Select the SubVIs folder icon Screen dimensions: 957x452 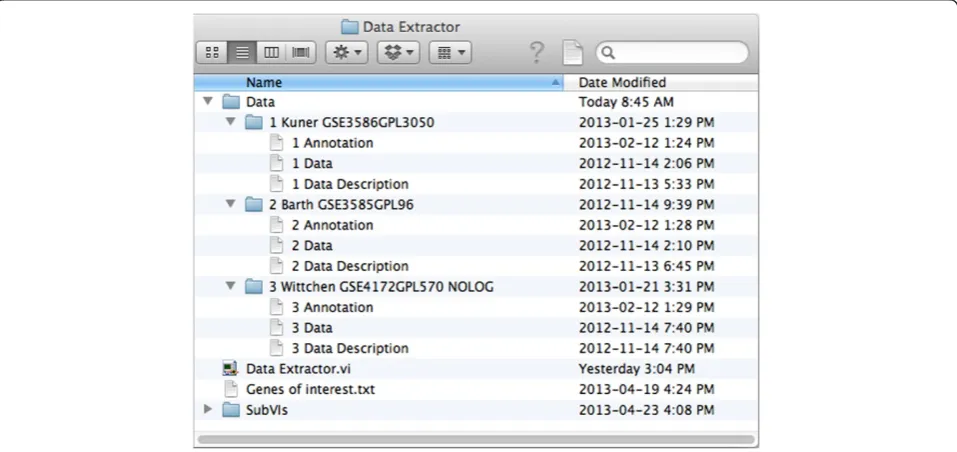[x=231, y=410]
